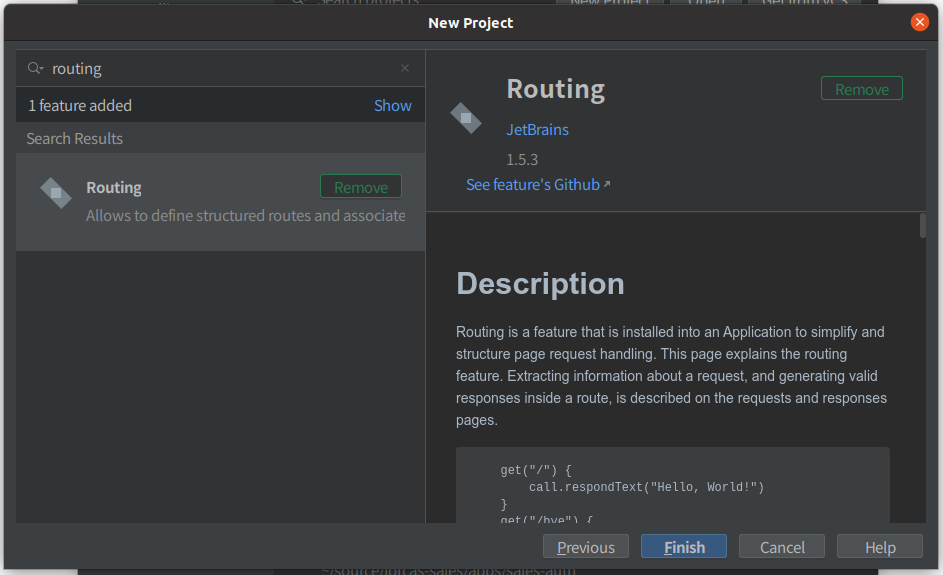Screen dimensions: 943x575
Task: Click the Routing title in details panel
Action: coord(556,89)
